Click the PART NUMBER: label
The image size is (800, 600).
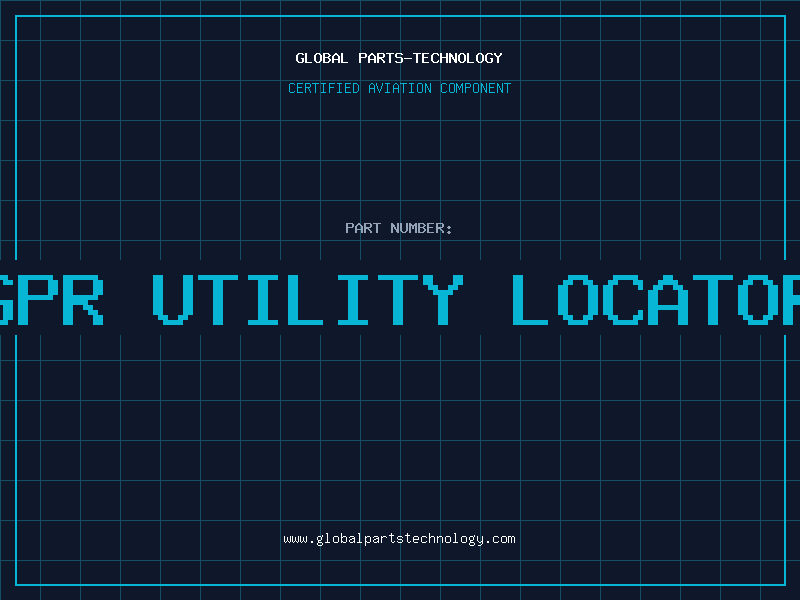[399, 228]
